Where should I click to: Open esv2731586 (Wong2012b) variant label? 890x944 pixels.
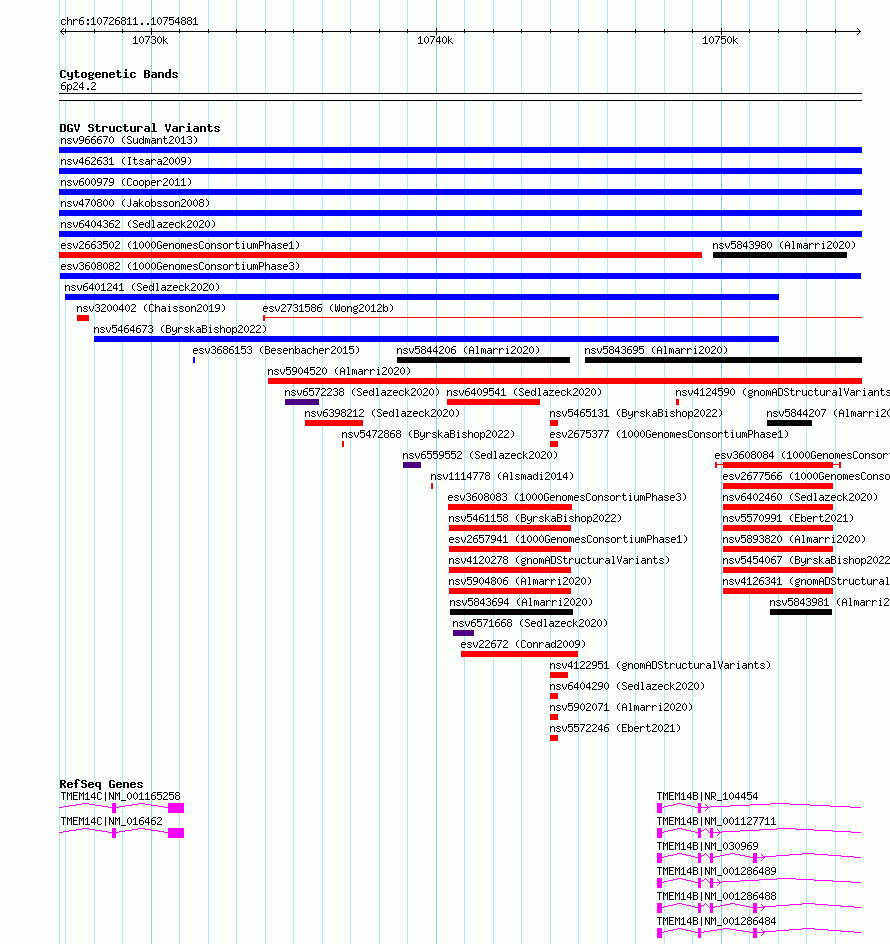[x=328, y=308]
